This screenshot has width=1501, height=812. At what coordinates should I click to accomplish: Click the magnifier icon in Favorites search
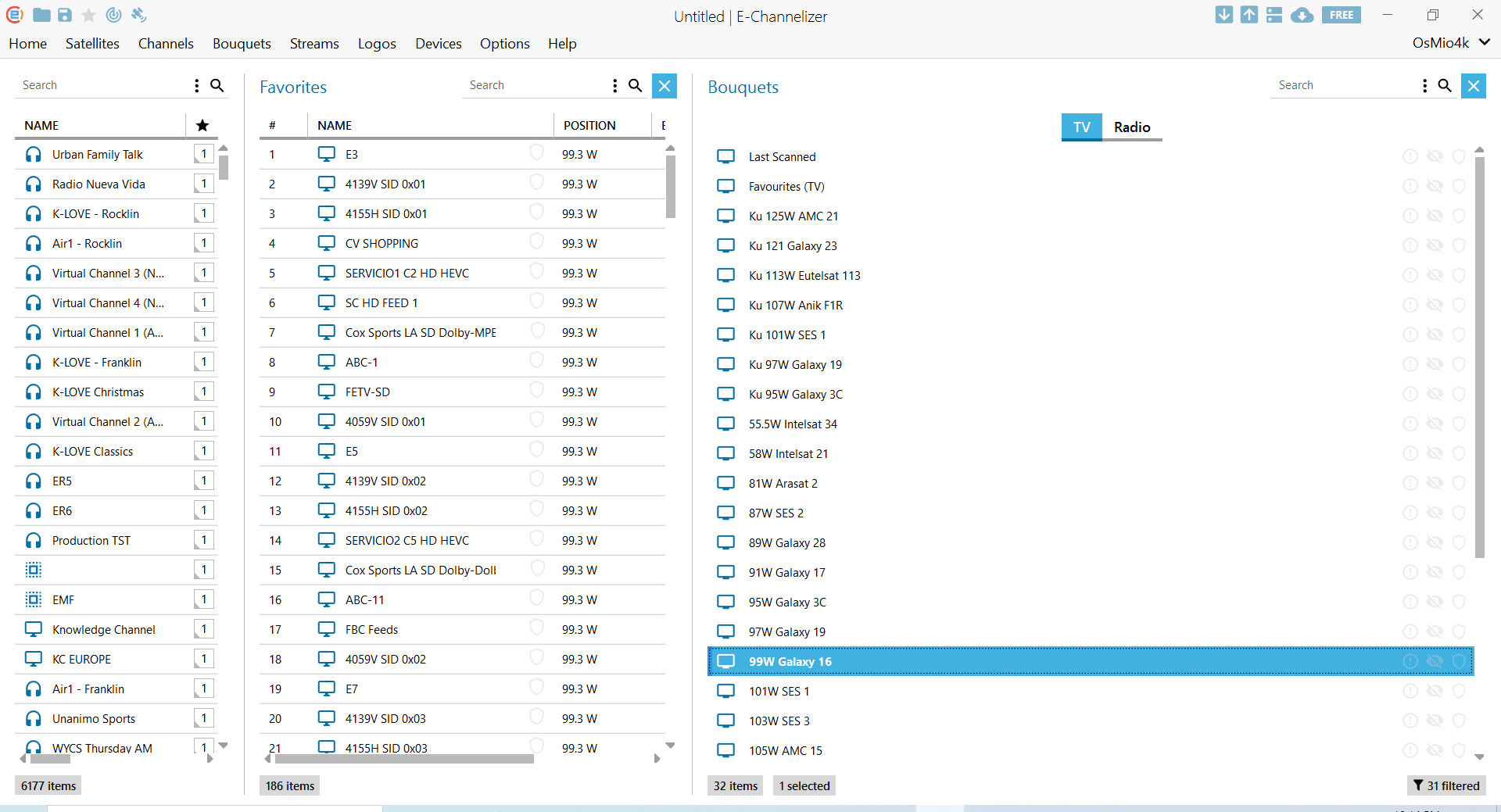pyautogui.click(x=636, y=86)
